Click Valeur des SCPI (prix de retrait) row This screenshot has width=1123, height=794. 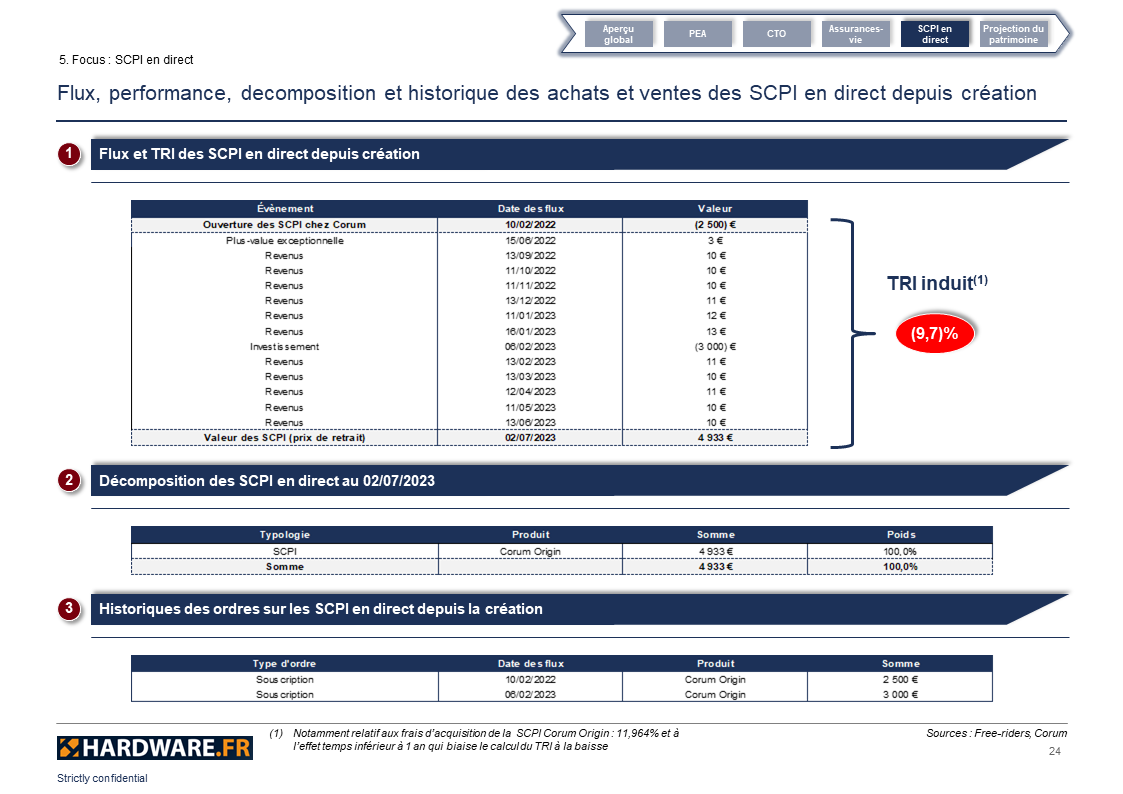tap(469, 437)
